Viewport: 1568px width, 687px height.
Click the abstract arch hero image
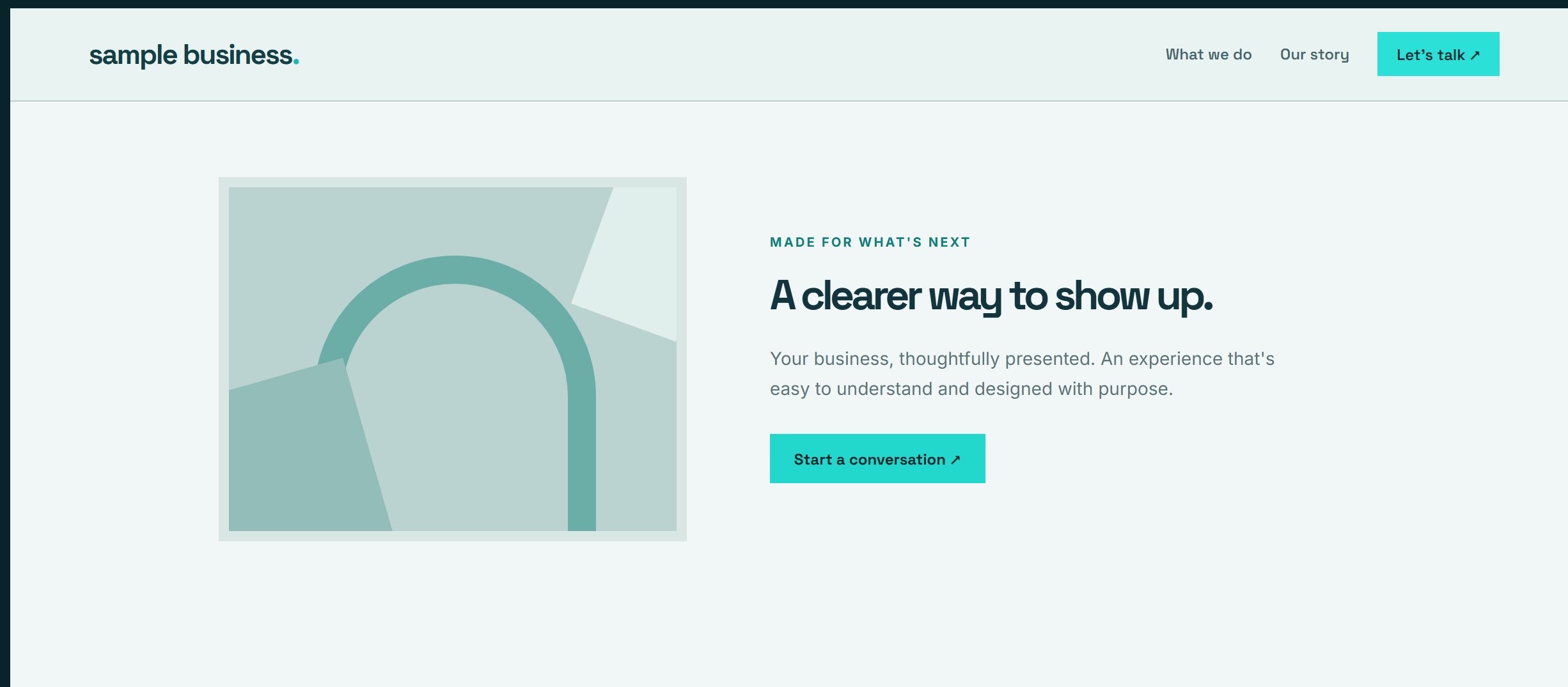tap(453, 359)
